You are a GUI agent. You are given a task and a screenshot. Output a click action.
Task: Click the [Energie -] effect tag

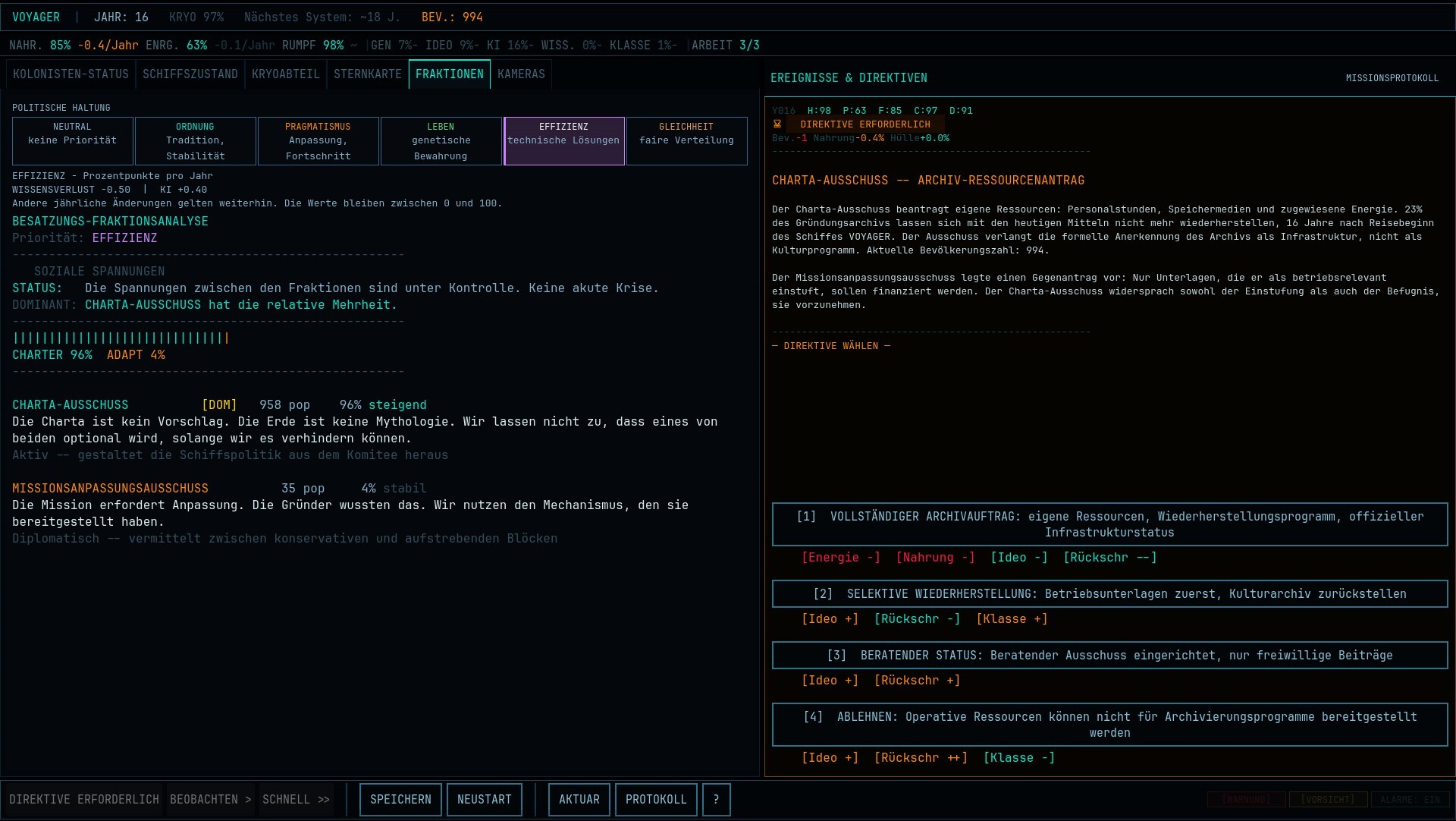(841, 558)
